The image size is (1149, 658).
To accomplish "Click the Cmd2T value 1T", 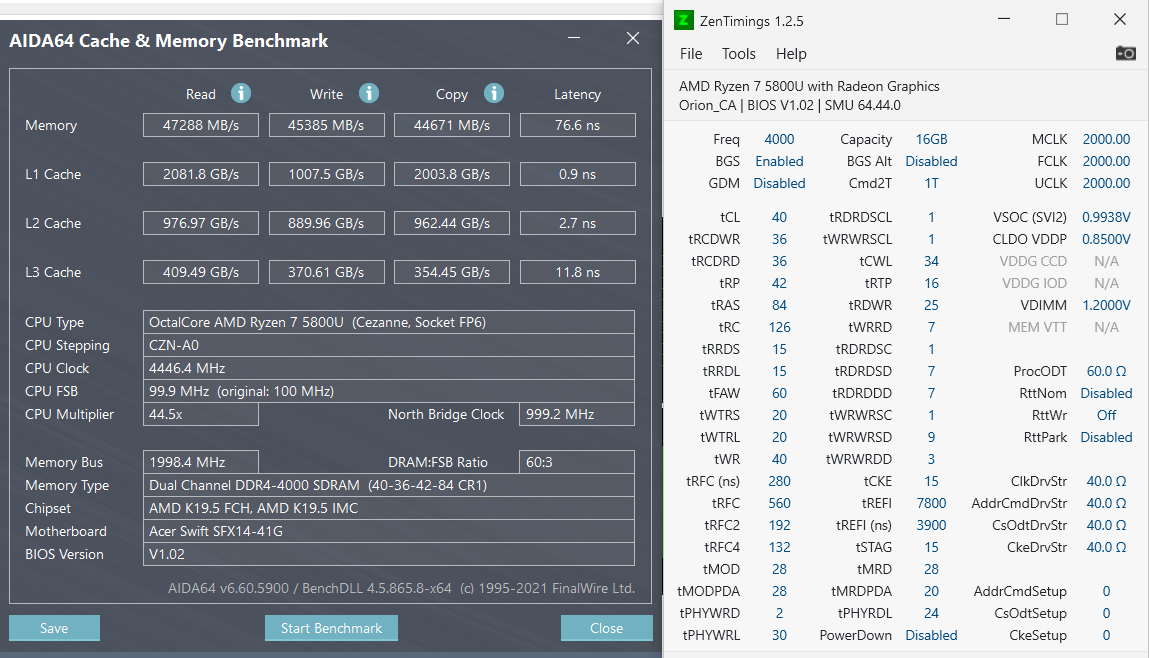I will point(931,183).
